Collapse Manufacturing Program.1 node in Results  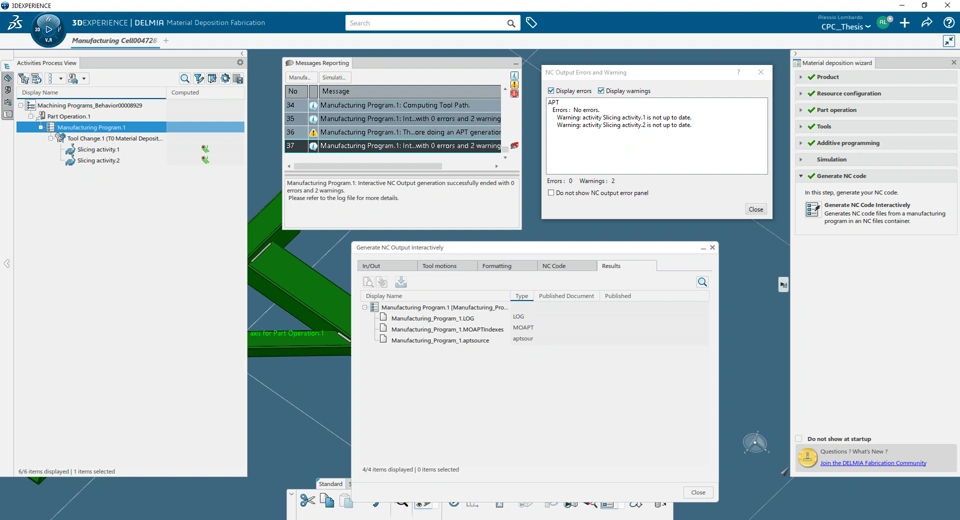pos(365,307)
